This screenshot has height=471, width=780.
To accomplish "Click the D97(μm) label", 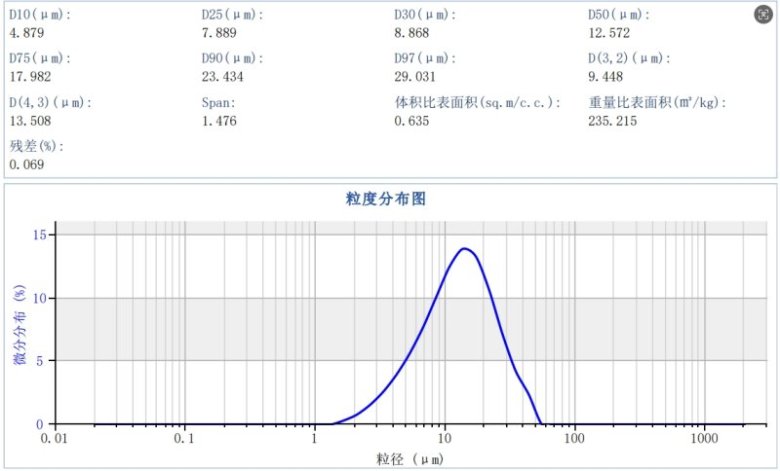I will [x=426, y=59].
